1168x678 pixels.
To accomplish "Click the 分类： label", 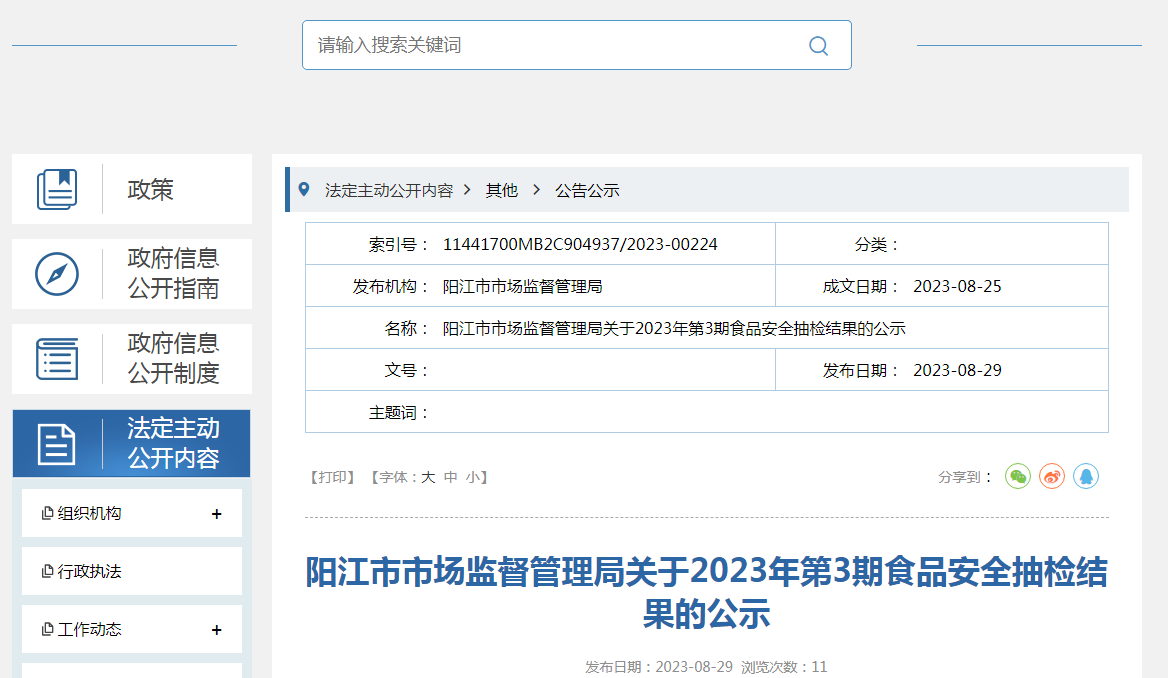I will 877,244.
